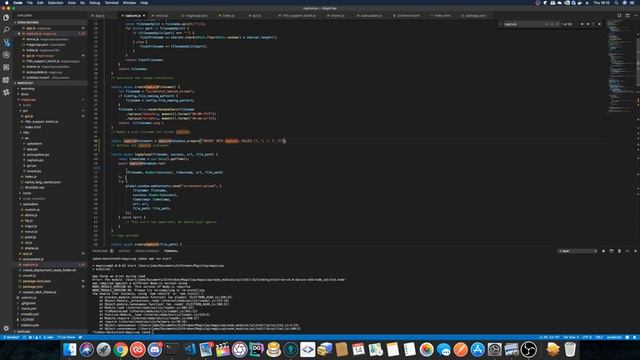Screen dimensions: 640x360
Task: Change language mode JavaScript in status bar
Action: 614,338
